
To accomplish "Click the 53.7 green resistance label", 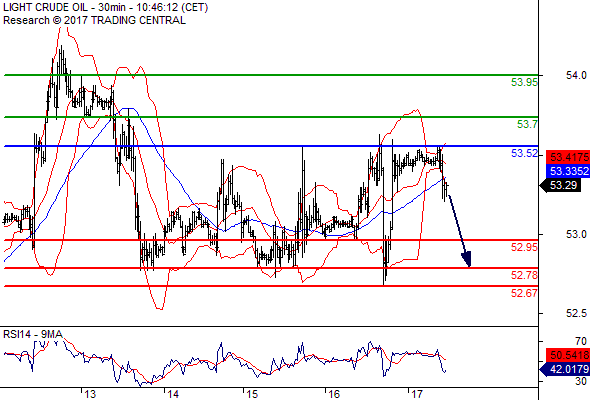I will (527, 124).
